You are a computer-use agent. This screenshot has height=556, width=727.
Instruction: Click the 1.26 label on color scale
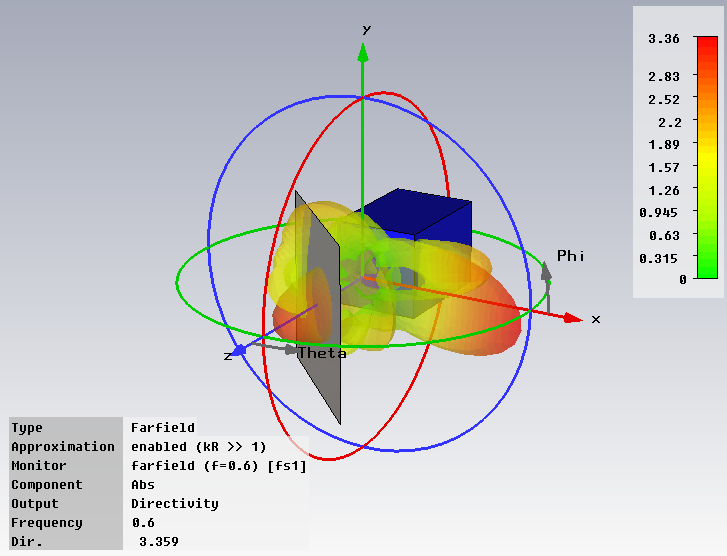(663, 190)
